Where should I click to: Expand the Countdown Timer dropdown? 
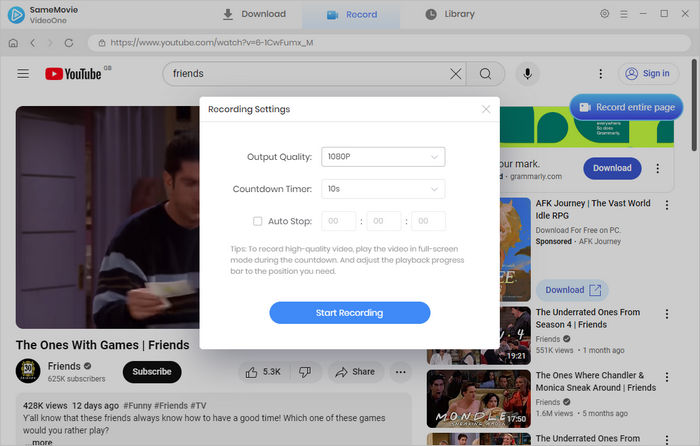click(x=383, y=189)
